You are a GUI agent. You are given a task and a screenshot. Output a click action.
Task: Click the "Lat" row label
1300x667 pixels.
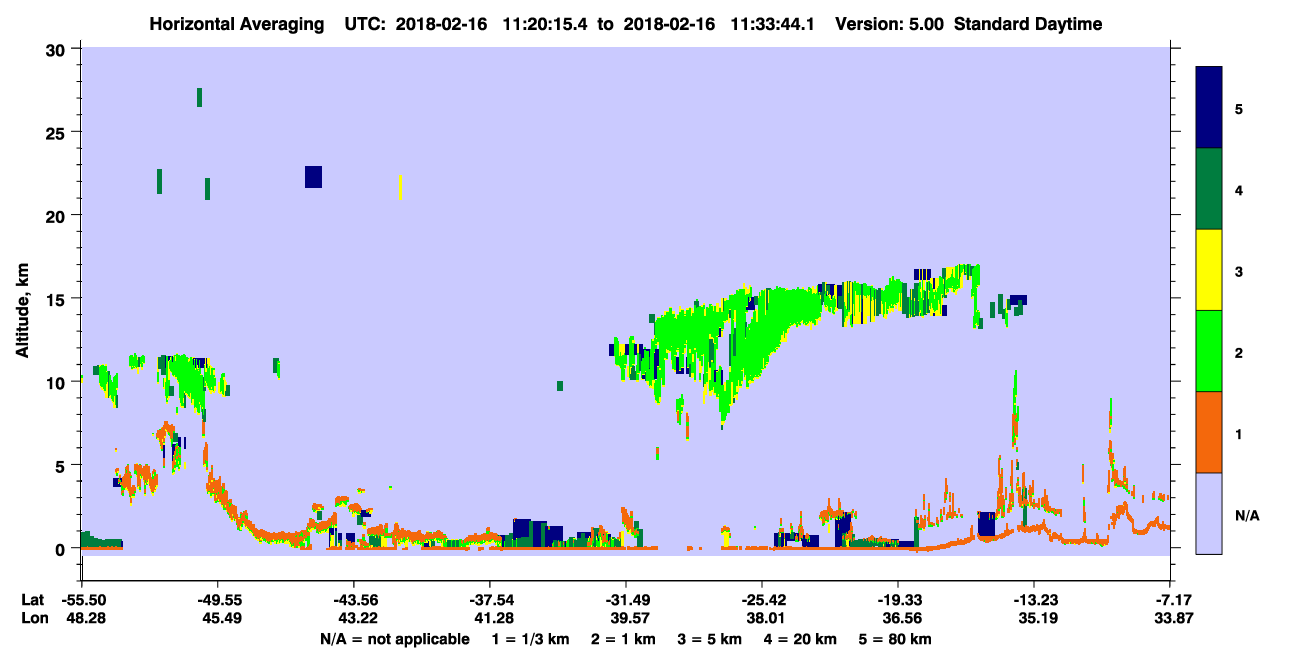(x=31, y=600)
